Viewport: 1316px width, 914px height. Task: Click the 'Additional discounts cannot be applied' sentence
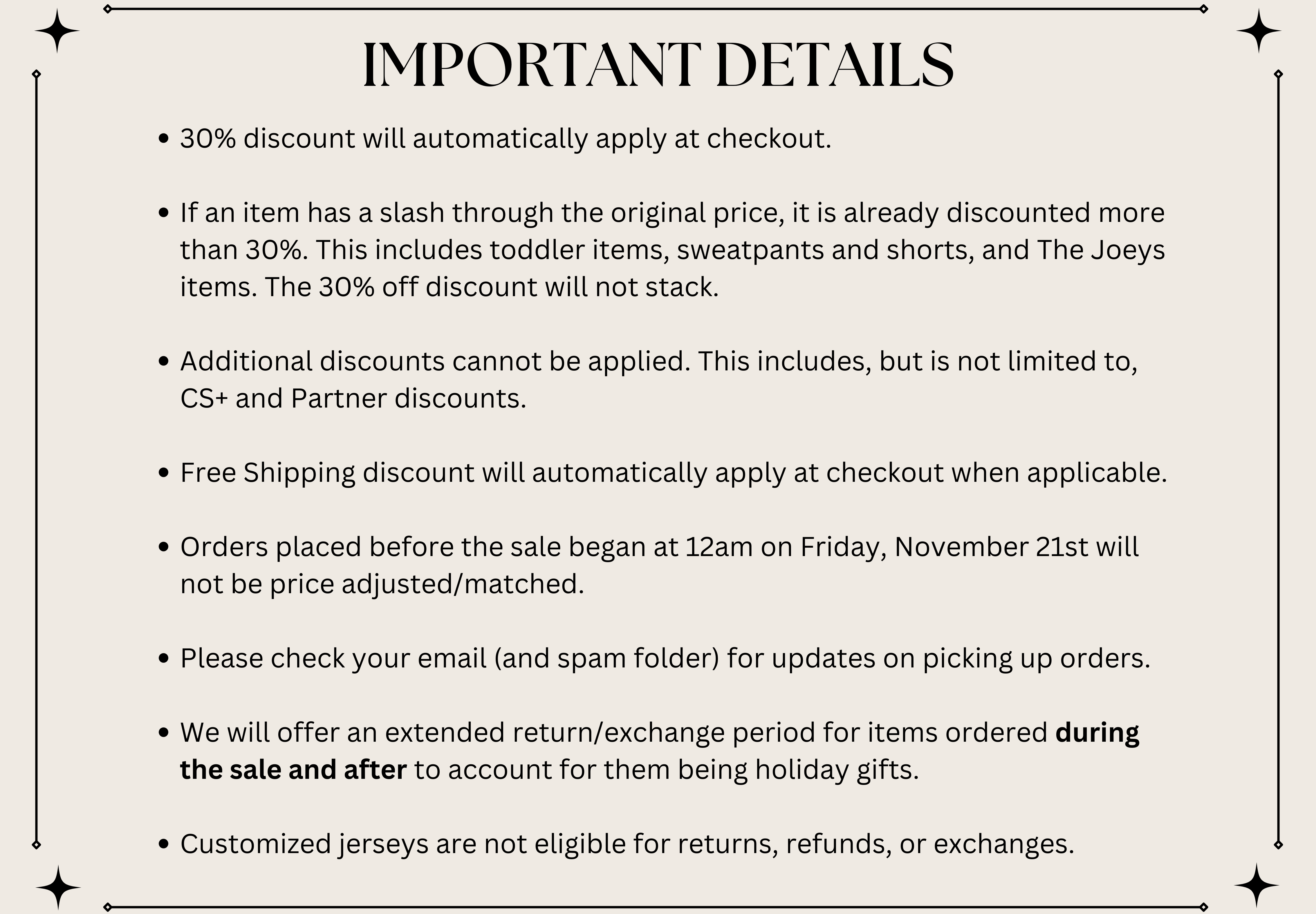point(435,361)
